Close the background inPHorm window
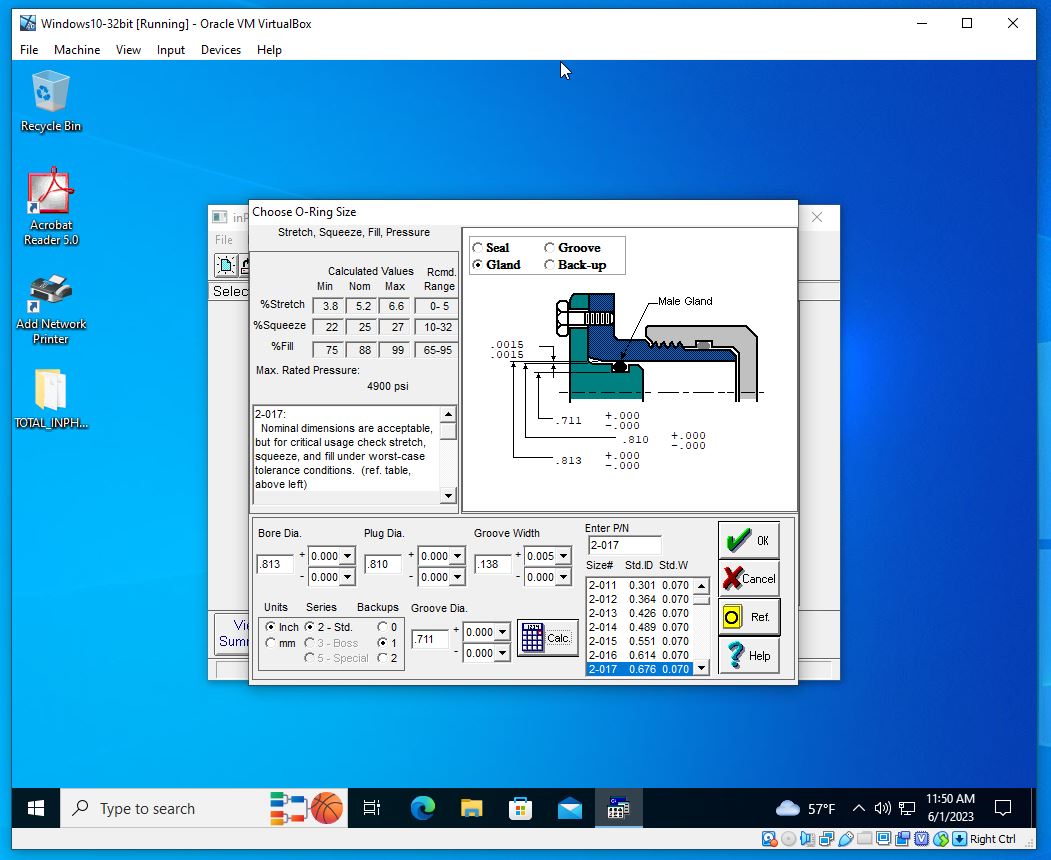 816,217
